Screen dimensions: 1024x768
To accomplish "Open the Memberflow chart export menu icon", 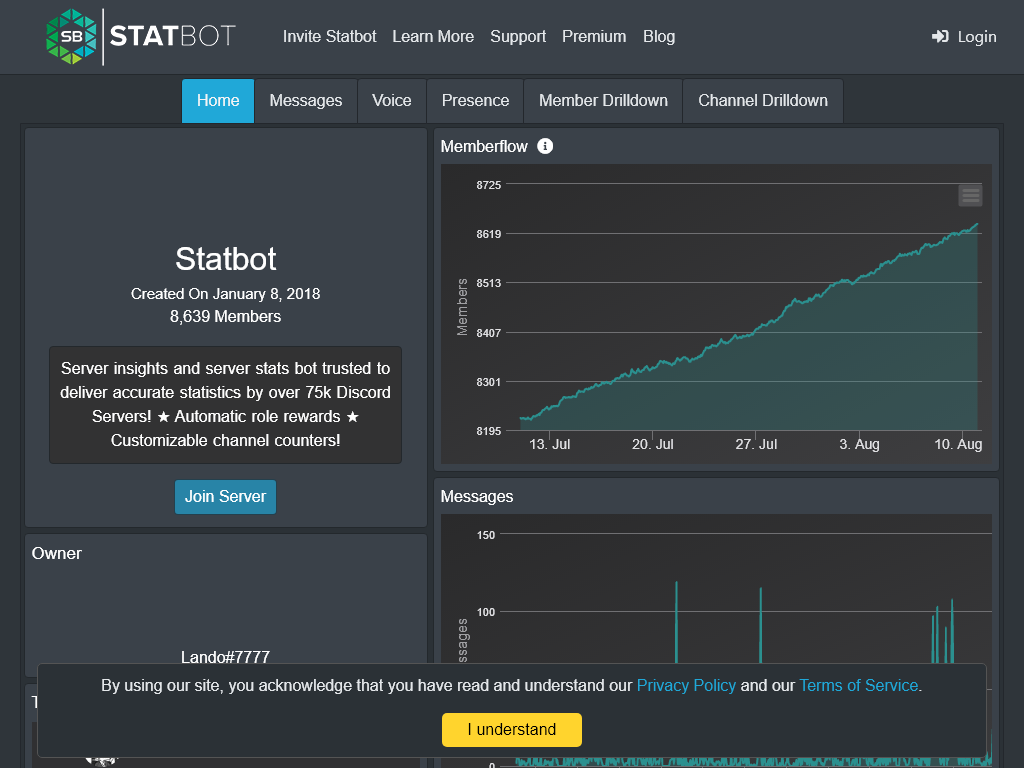I will [x=970, y=194].
